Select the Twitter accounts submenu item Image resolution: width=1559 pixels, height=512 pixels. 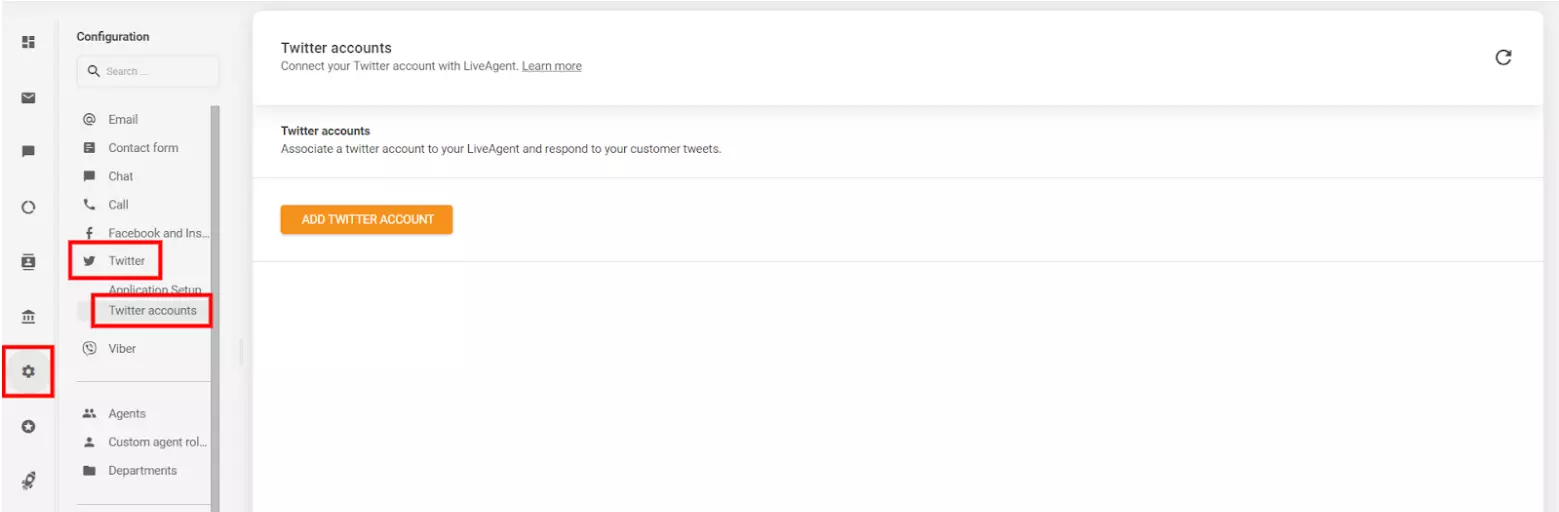(x=152, y=311)
